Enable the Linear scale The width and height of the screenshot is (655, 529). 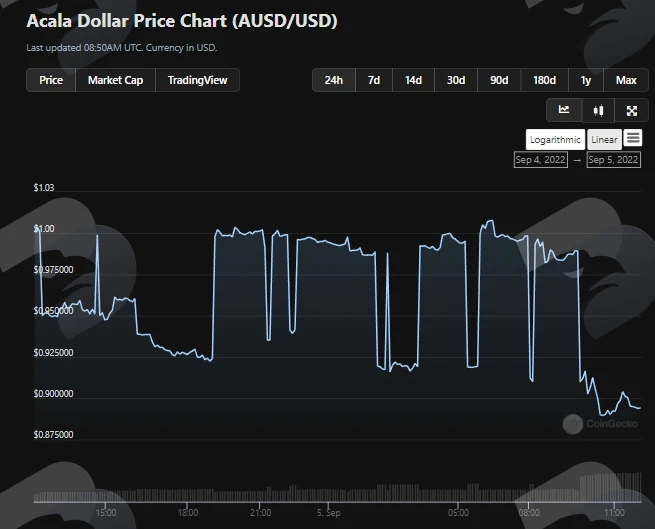(604, 140)
